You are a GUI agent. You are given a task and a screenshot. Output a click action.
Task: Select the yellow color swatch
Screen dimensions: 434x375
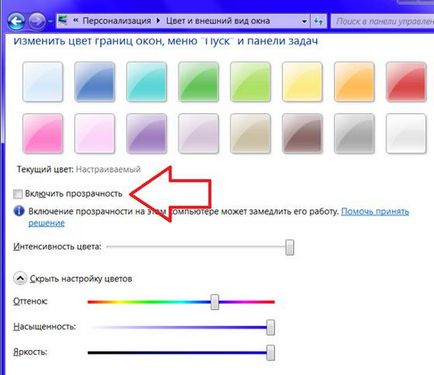(x=302, y=82)
